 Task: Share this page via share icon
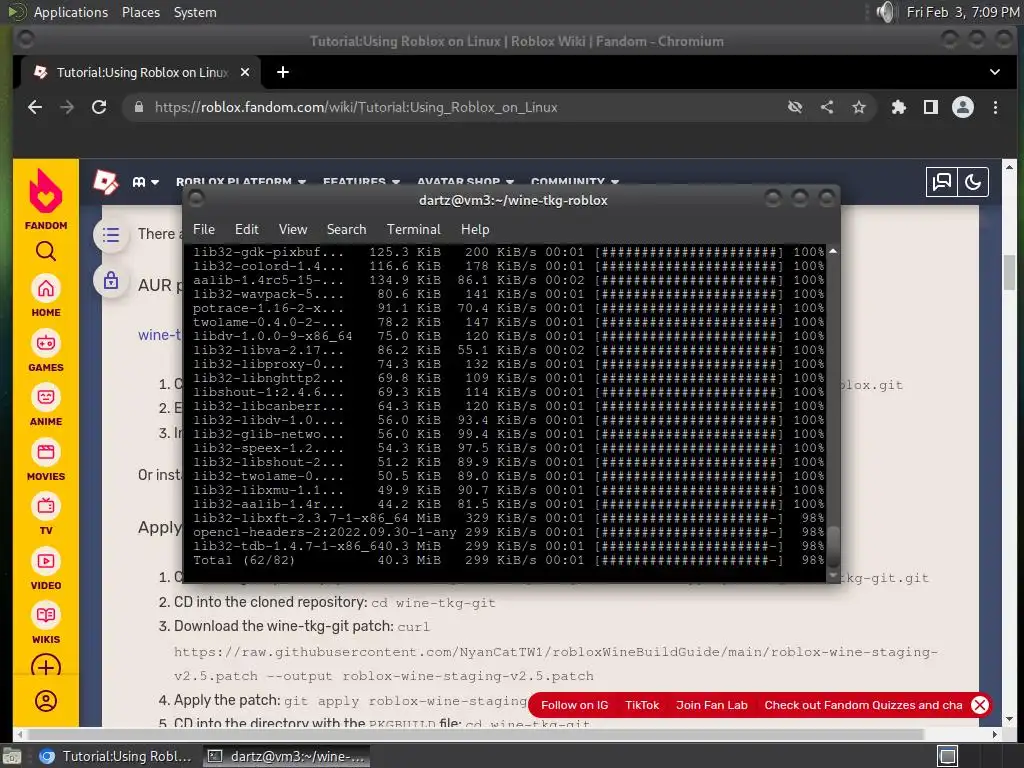[x=827, y=107]
